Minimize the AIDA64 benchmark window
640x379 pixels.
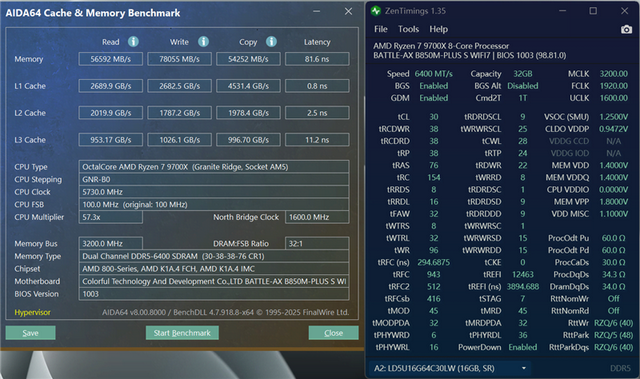[x=317, y=11]
